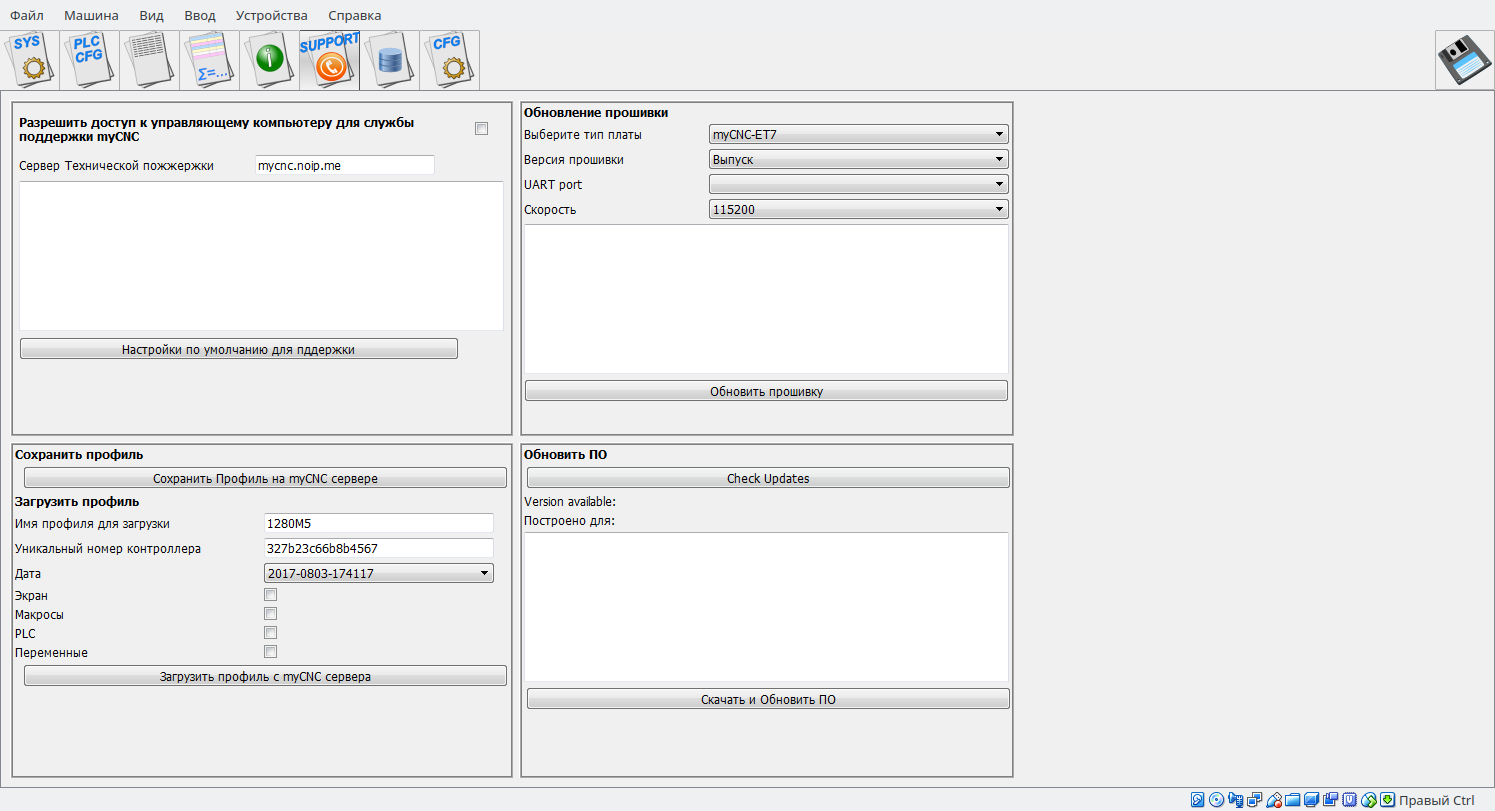Select the SUPPORT phone icon tab
1495x811 pixels.
(x=330, y=60)
